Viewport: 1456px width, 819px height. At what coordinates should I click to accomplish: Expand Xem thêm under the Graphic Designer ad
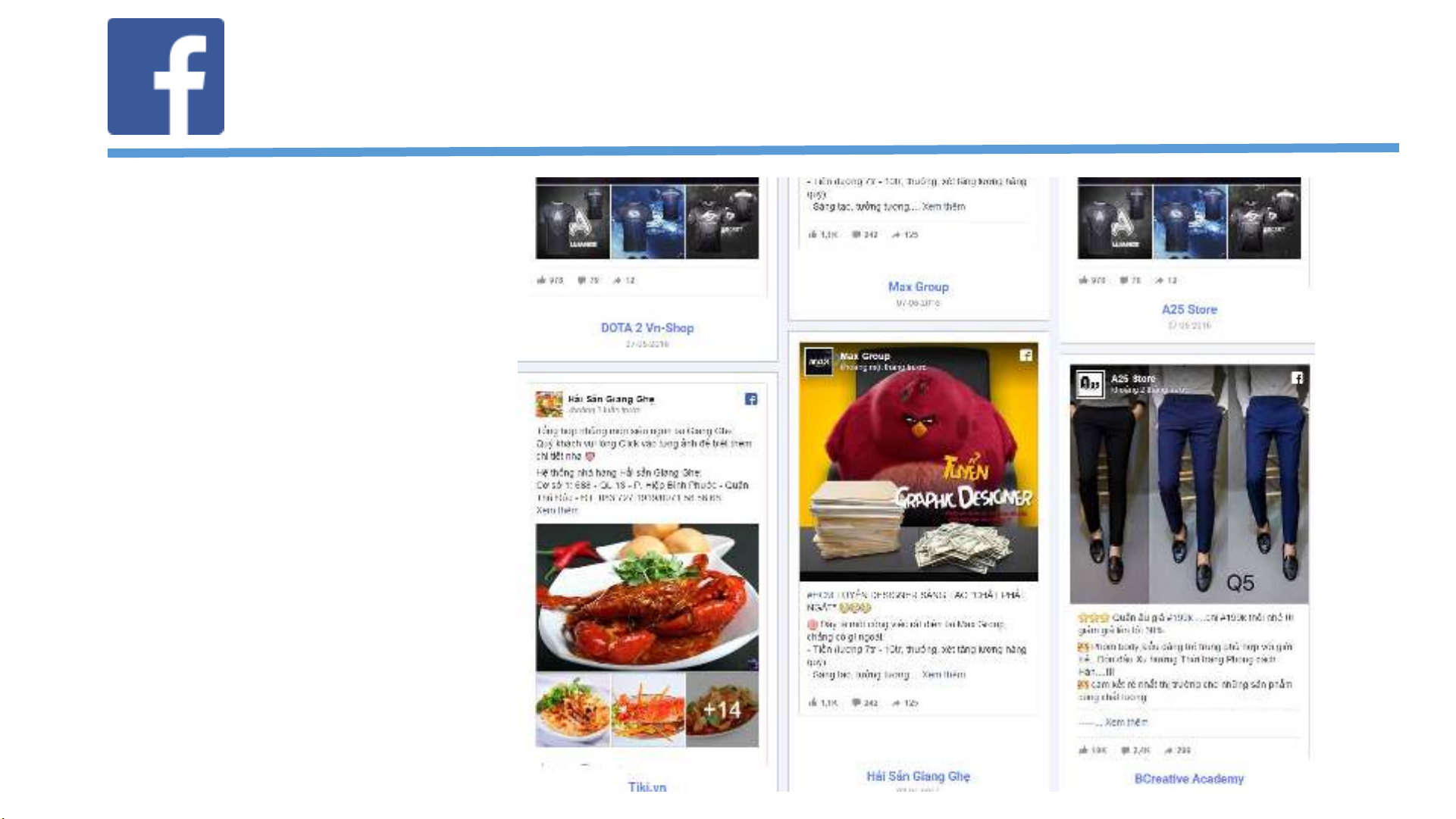(x=944, y=674)
